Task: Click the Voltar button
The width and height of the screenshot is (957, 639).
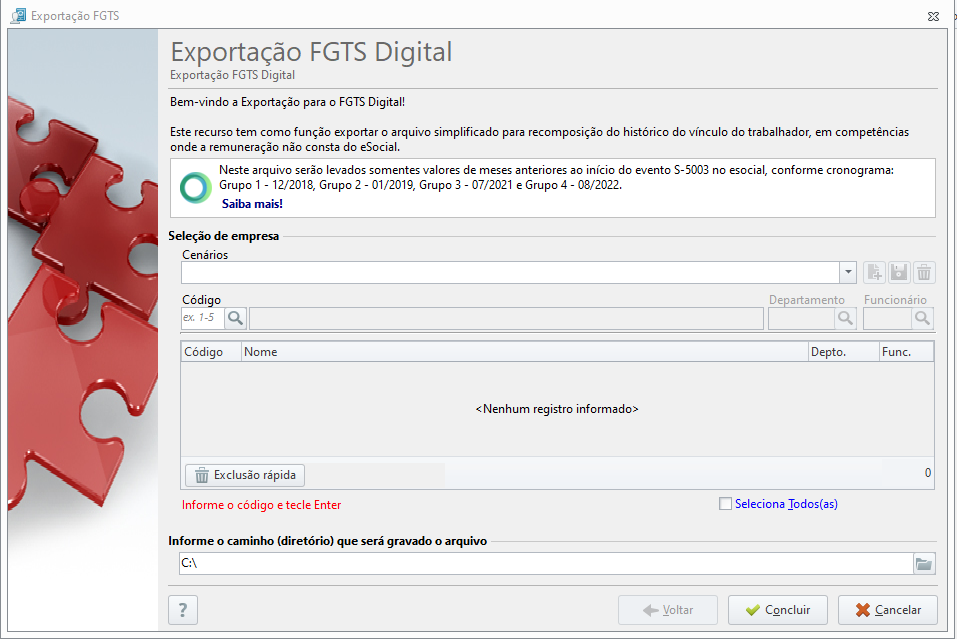Action: pos(668,610)
